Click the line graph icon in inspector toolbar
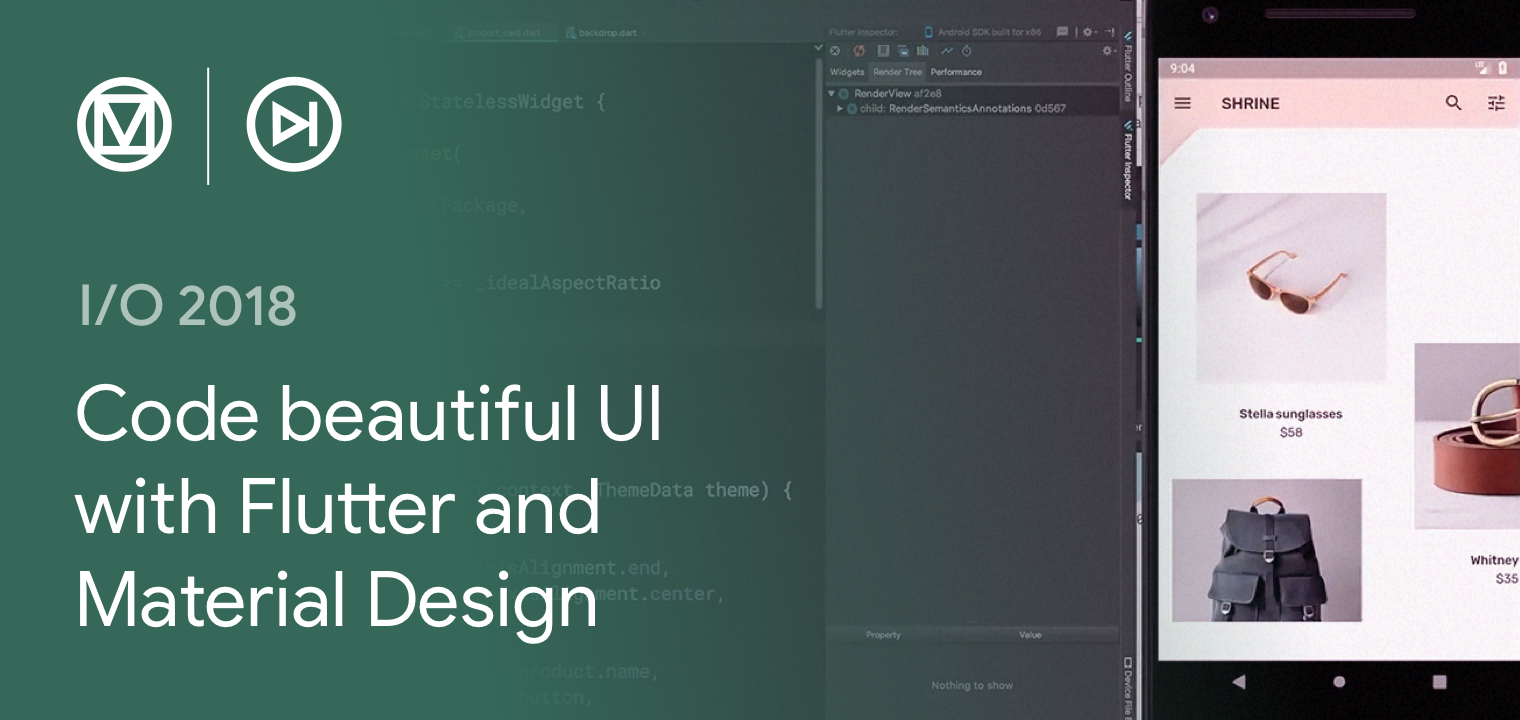This screenshot has width=1520, height=720. pos(946,51)
